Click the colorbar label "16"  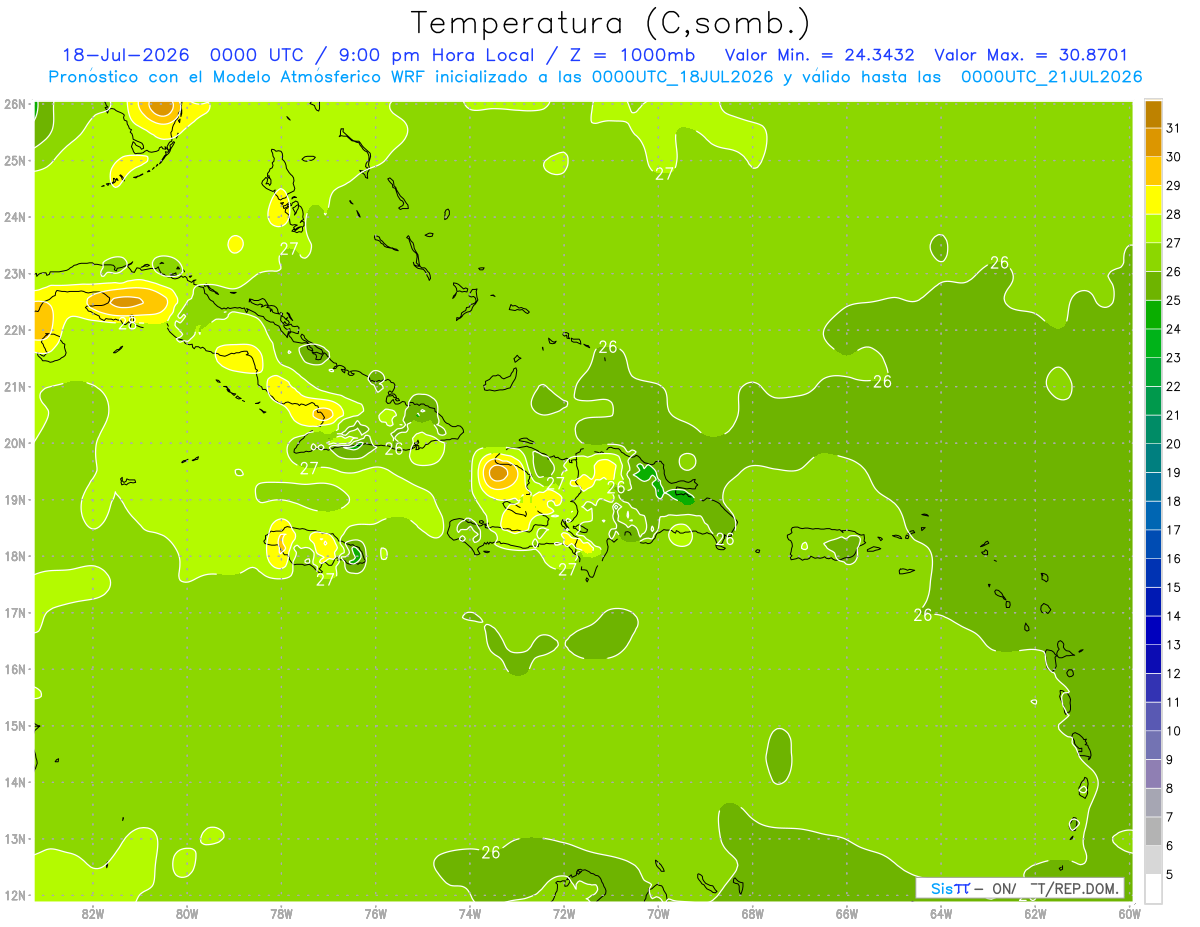click(1173, 558)
